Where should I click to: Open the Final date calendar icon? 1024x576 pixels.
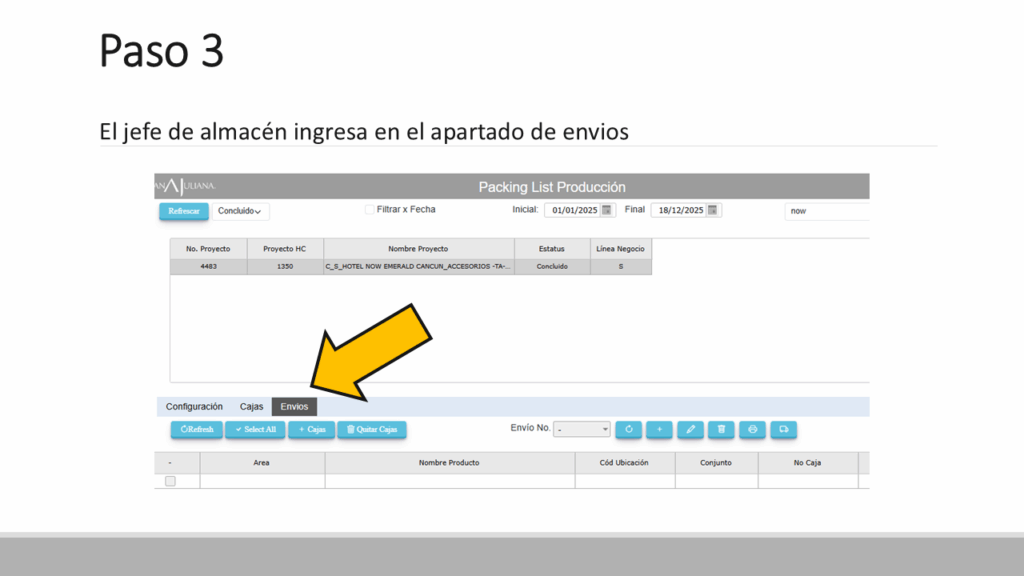[x=713, y=210]
